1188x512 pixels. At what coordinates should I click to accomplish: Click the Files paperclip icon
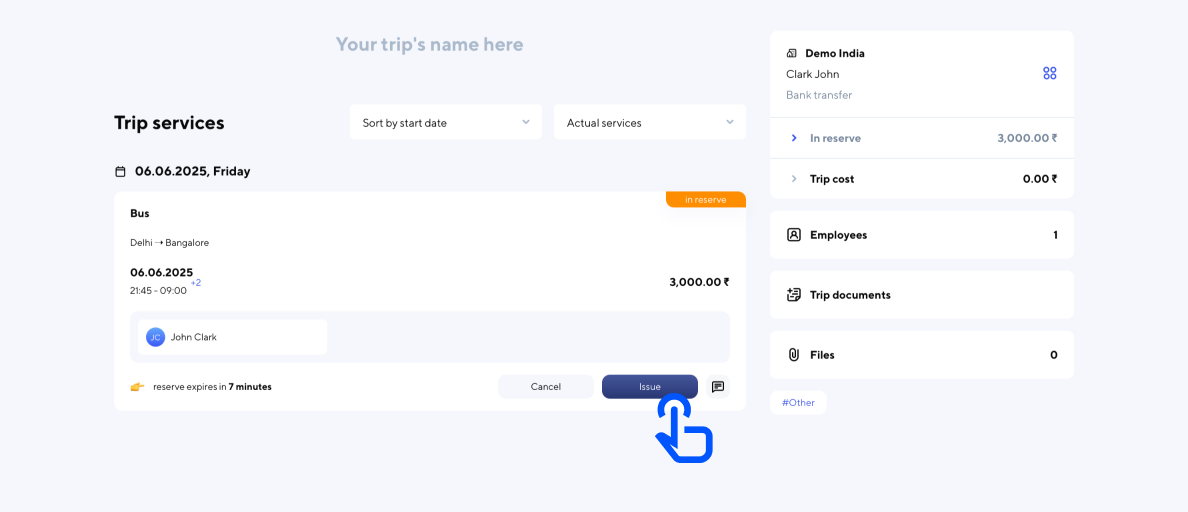794,355
